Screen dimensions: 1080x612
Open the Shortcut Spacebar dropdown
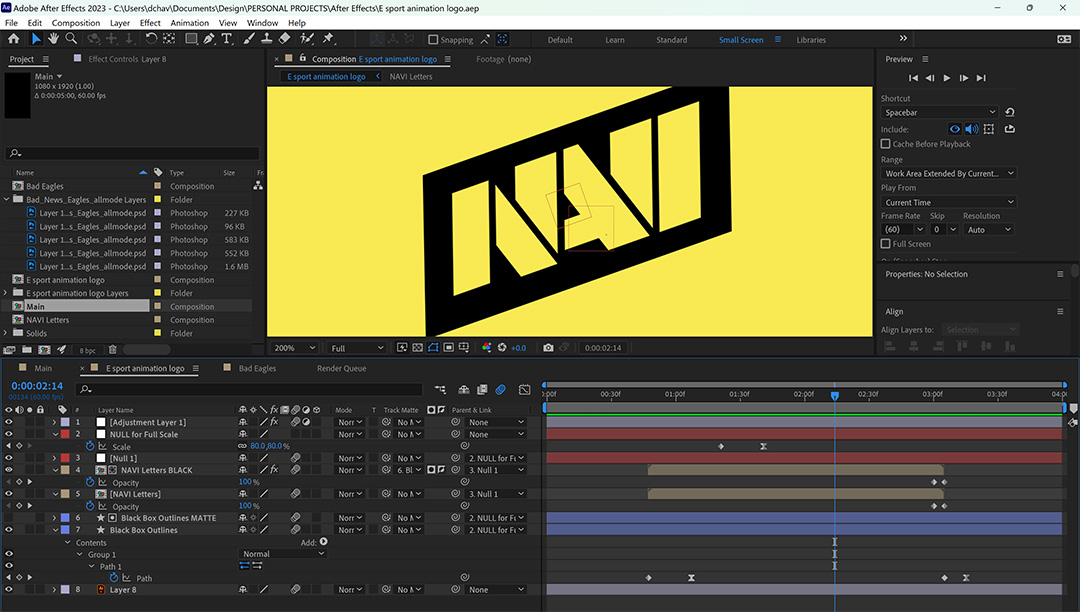[939, 112]
